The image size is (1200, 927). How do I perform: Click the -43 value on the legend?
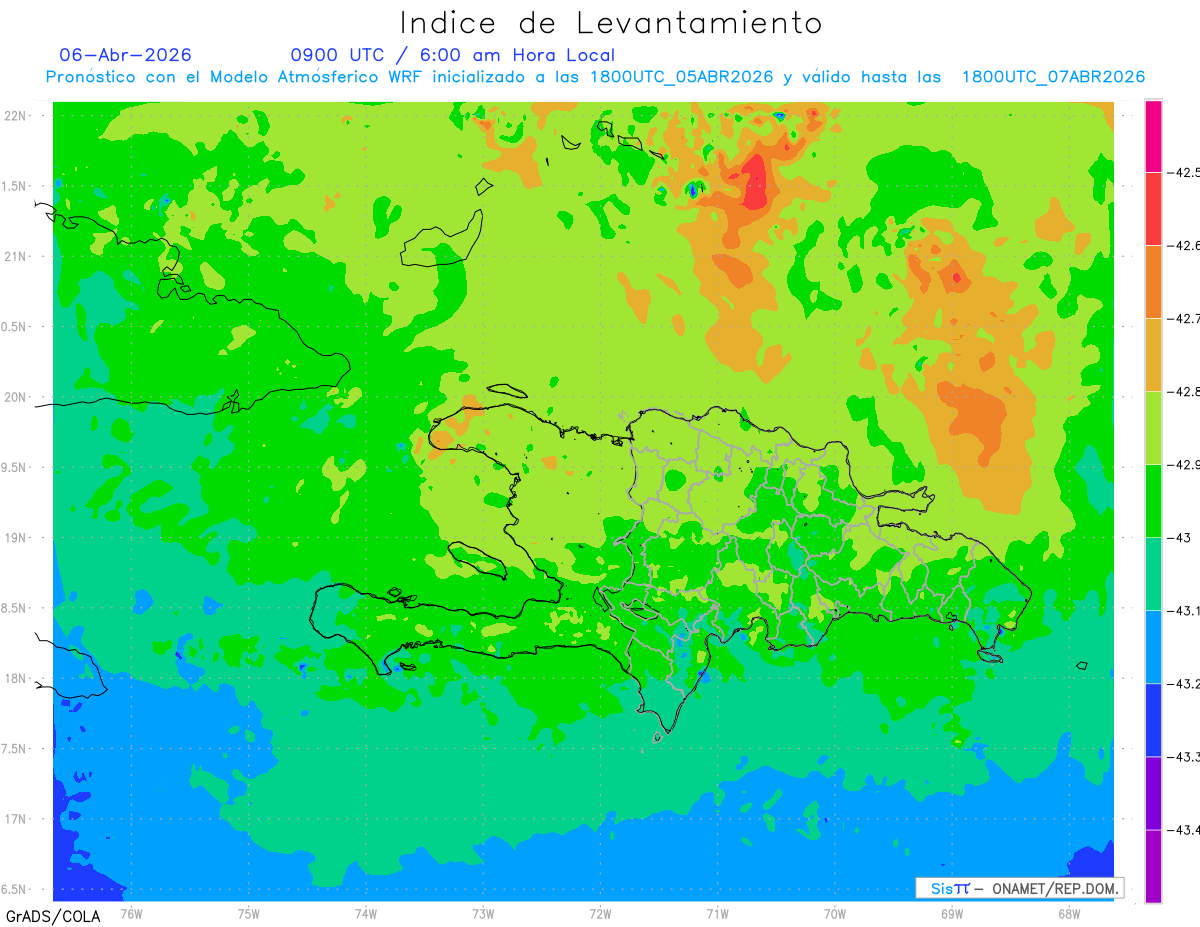1181,538
